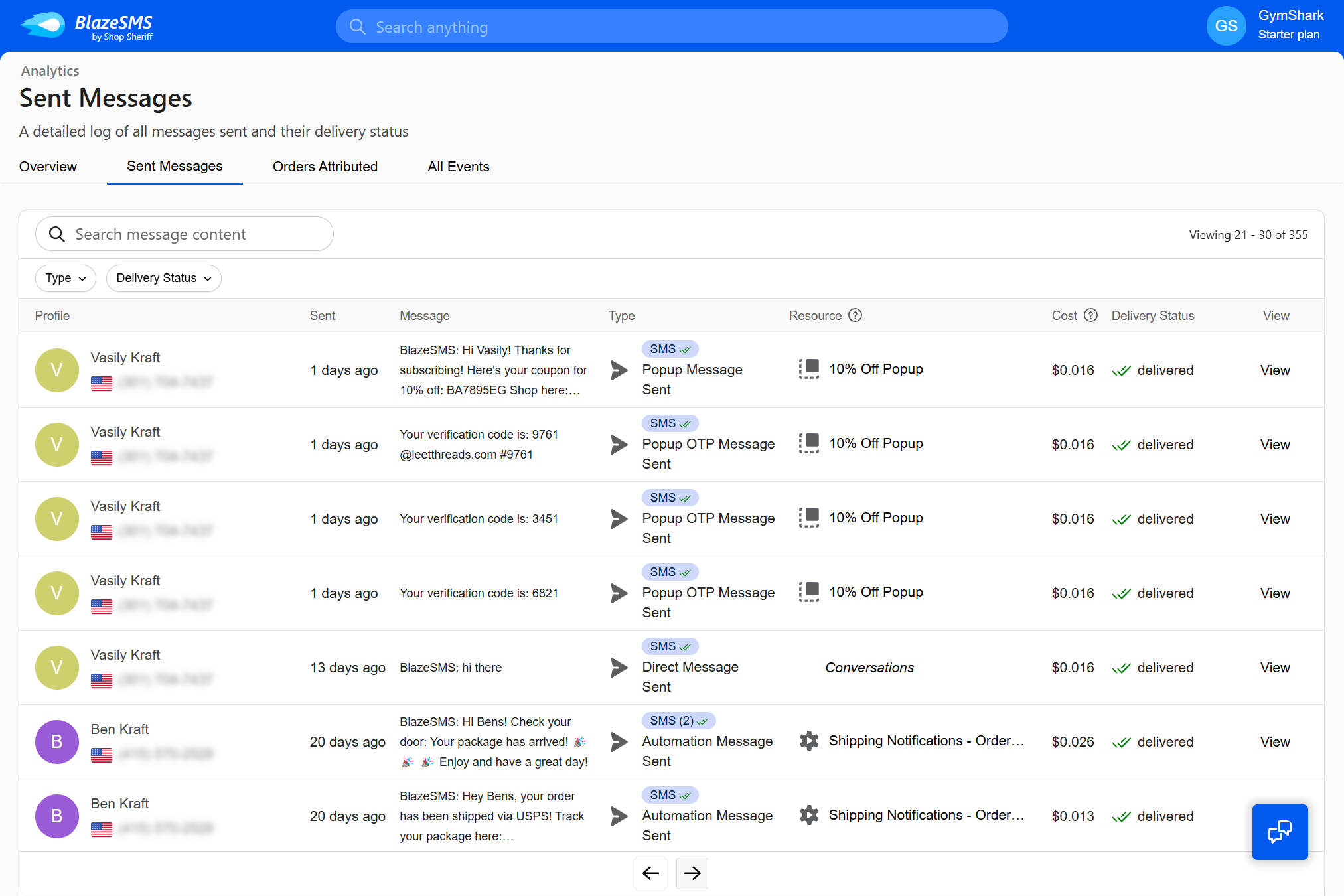Click the B avatar for package arrived row
1344x896 pixels.
point(57,742)
